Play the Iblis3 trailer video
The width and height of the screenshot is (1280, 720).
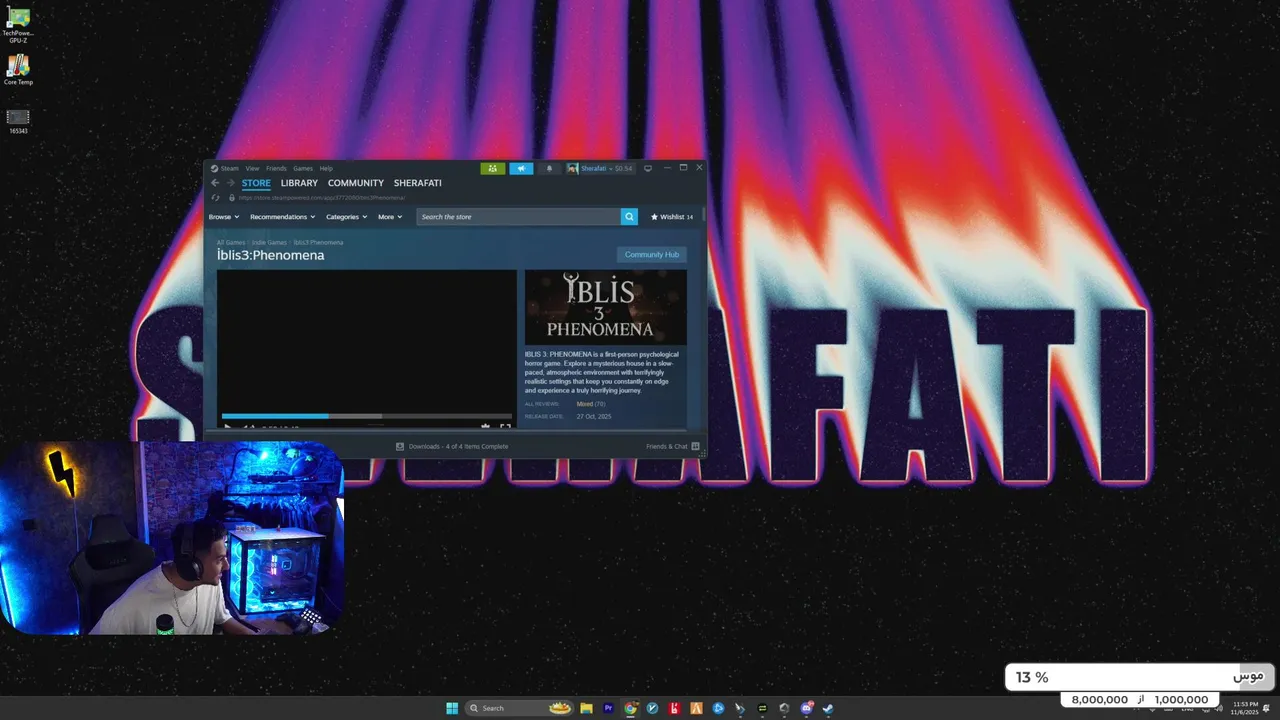coord(228,427)
